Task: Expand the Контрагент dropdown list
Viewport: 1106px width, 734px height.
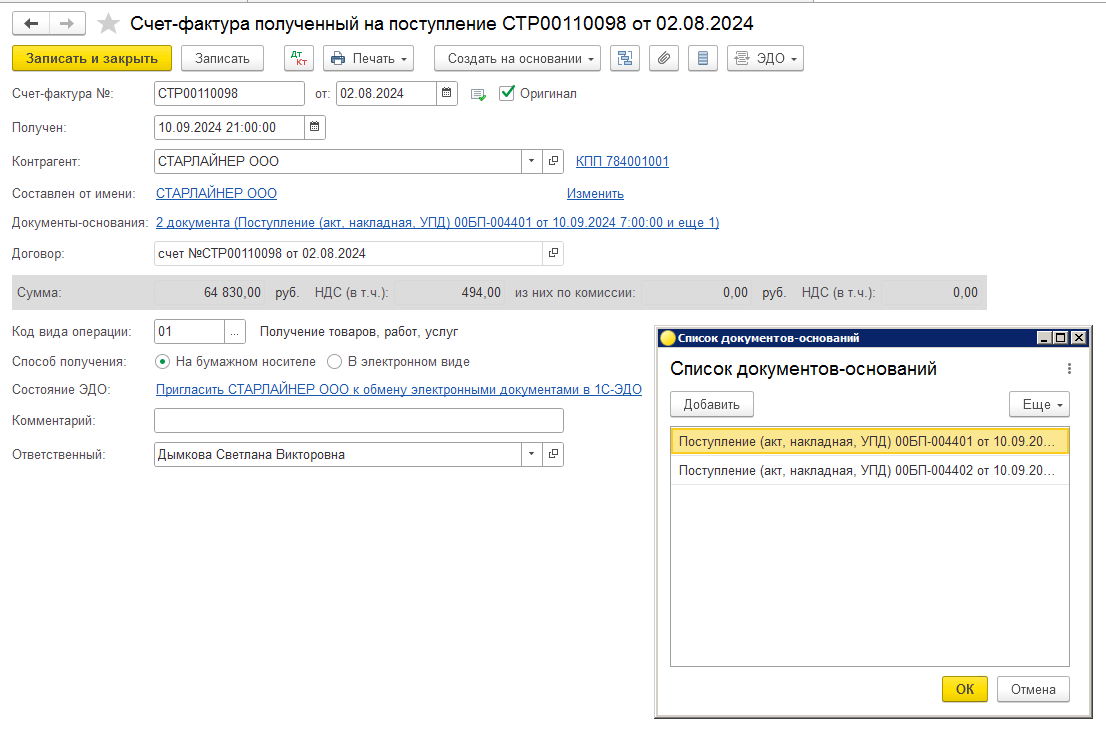Action: coord(530,161)
